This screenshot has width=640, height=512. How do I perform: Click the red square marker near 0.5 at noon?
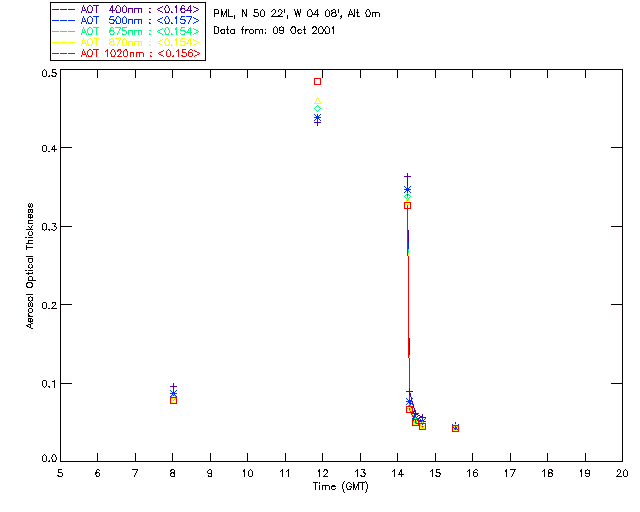tap(317, 82)
